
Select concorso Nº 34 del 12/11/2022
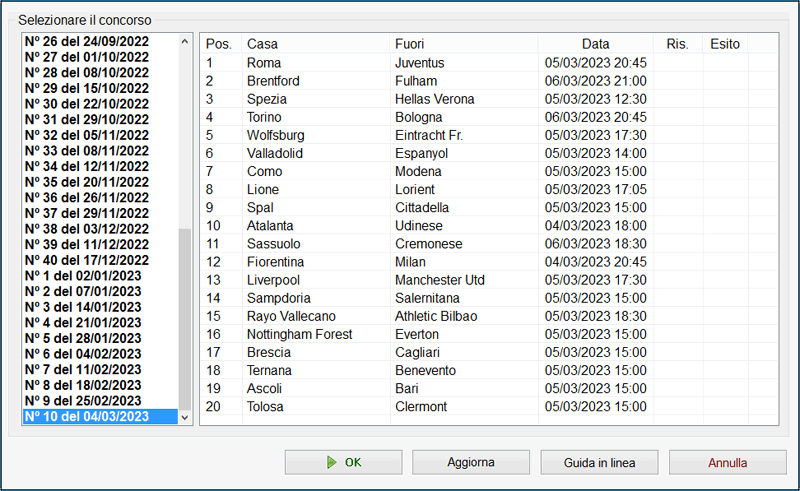101,166
